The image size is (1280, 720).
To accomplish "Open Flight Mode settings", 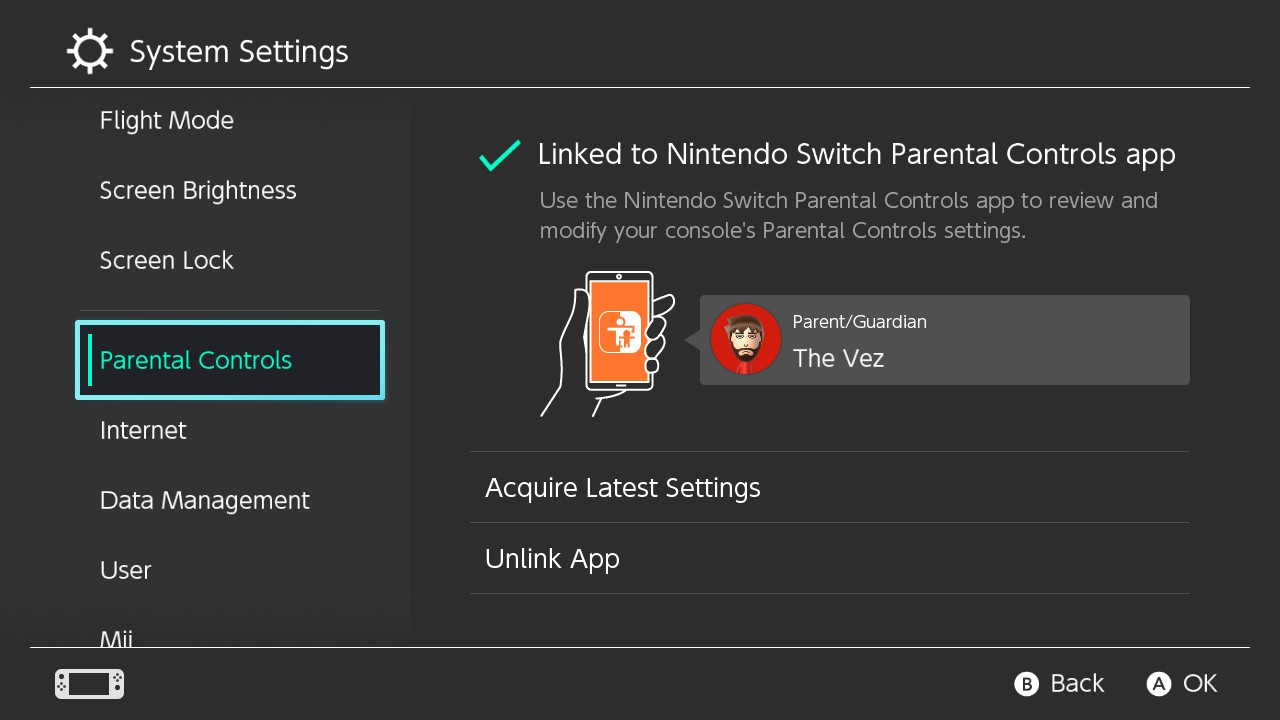I will (x=167, y=121).
